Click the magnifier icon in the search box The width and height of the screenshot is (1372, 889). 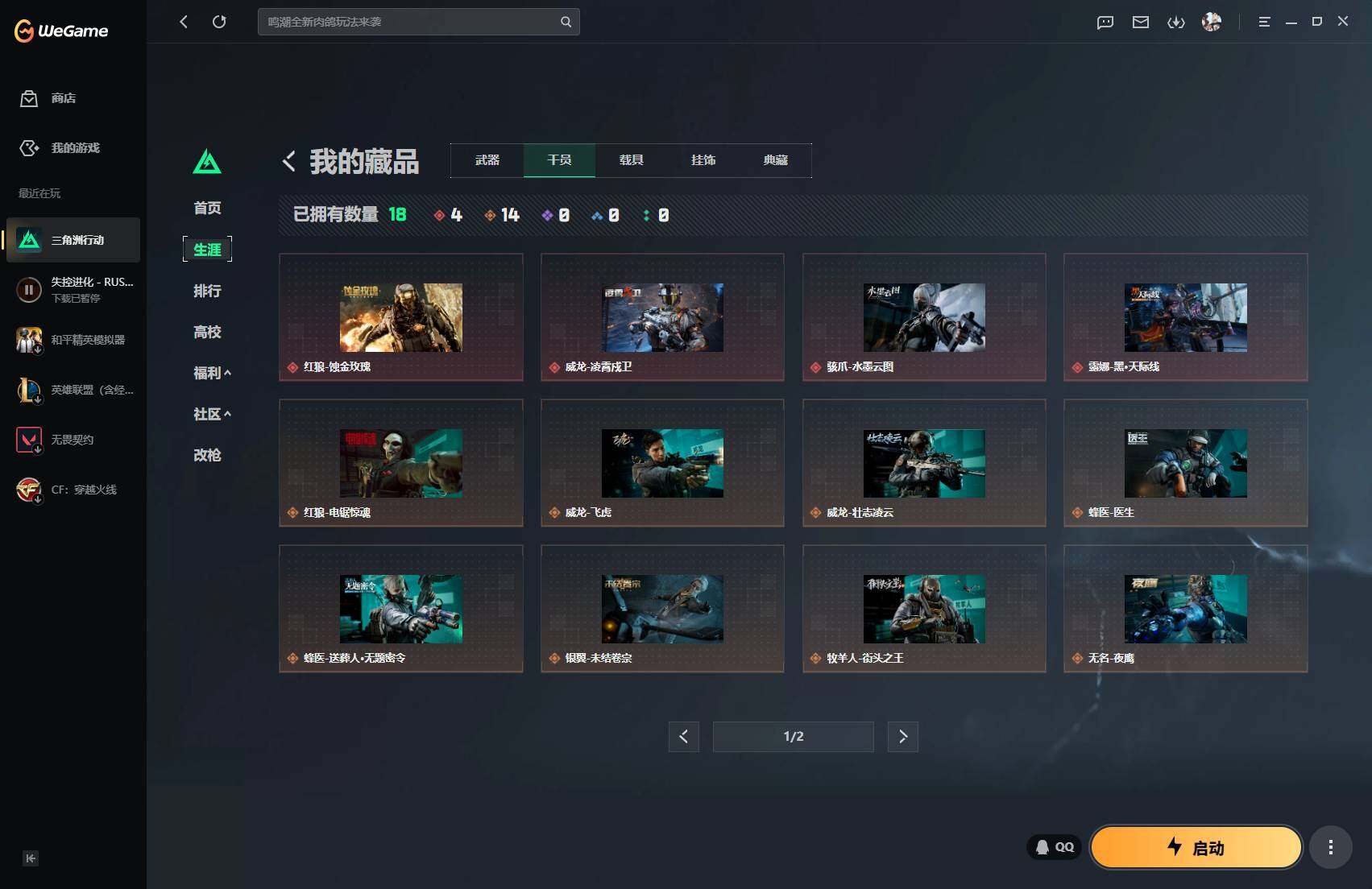[x=566, y=22]
